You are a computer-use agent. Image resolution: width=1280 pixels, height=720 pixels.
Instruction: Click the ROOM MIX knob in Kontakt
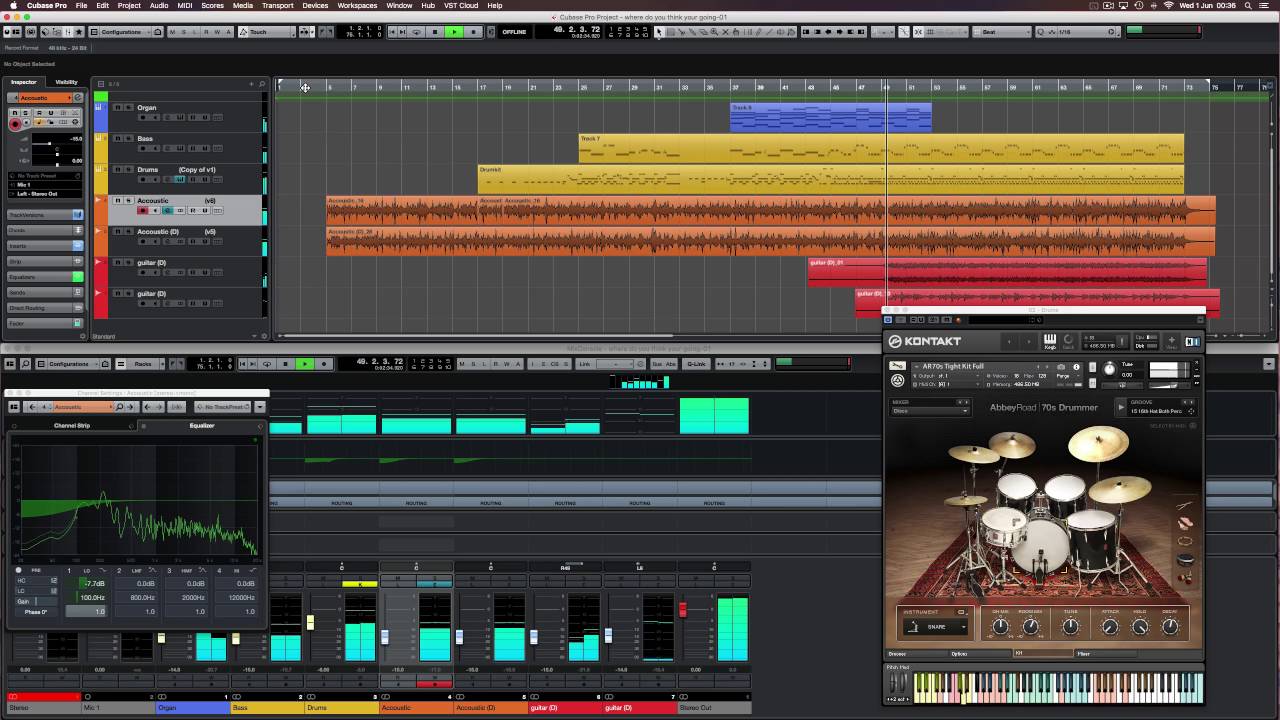[1030, 626]
